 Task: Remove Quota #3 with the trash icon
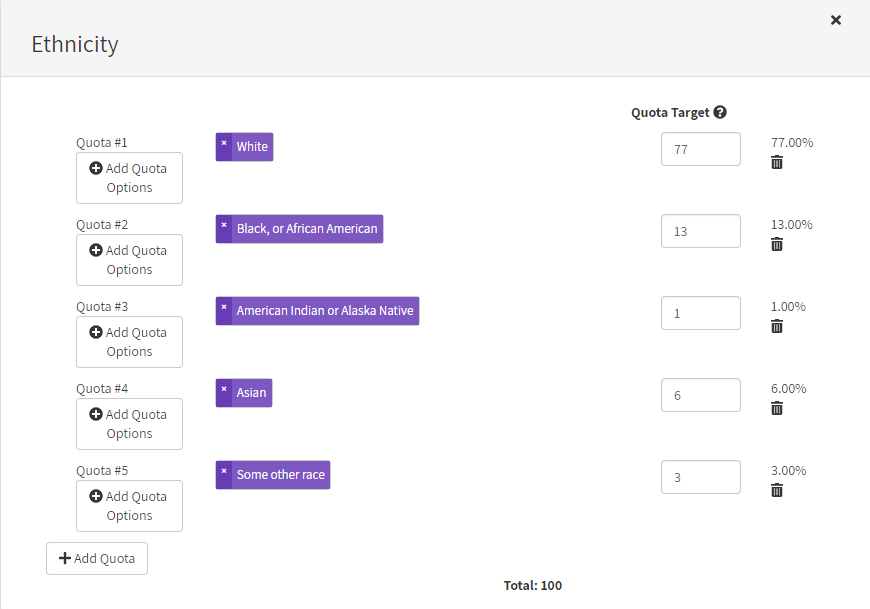pyautogui.click(x=777, y=326)
